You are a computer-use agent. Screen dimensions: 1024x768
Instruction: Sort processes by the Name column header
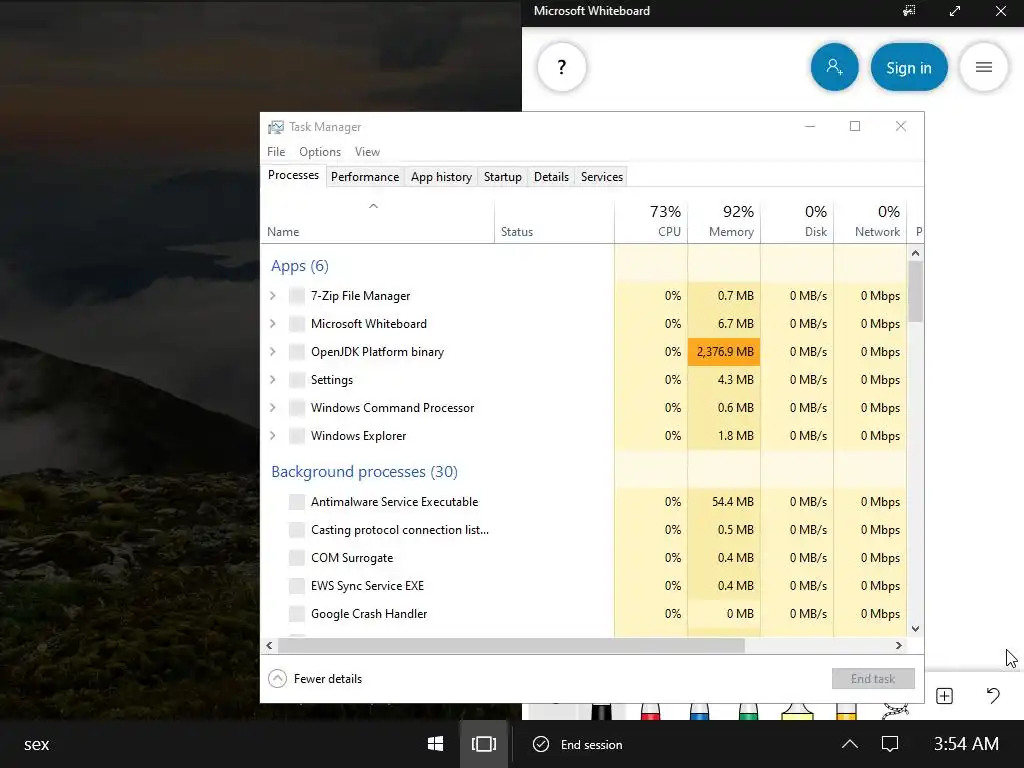click(377, 221)
